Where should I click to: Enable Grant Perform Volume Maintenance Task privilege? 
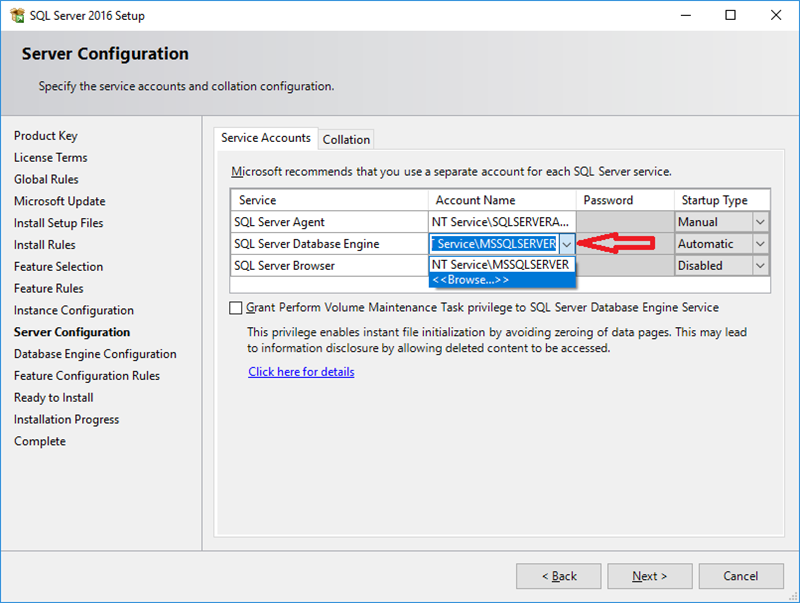pyautogui.click(x=236, y=308)
